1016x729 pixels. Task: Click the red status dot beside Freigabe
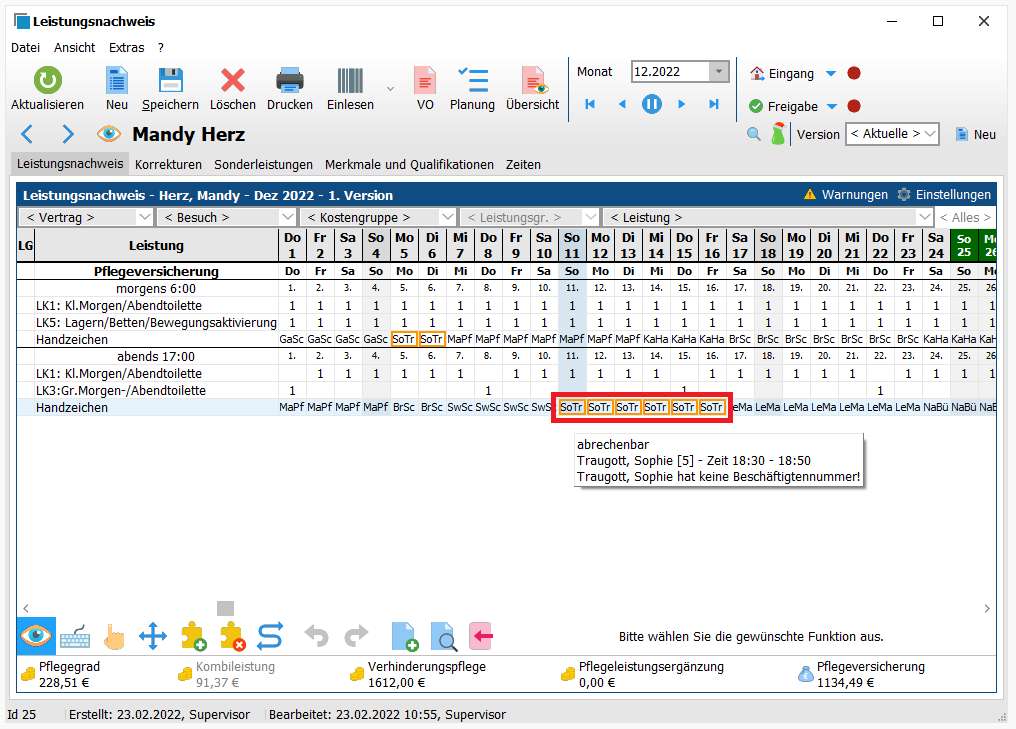(854, 106)
